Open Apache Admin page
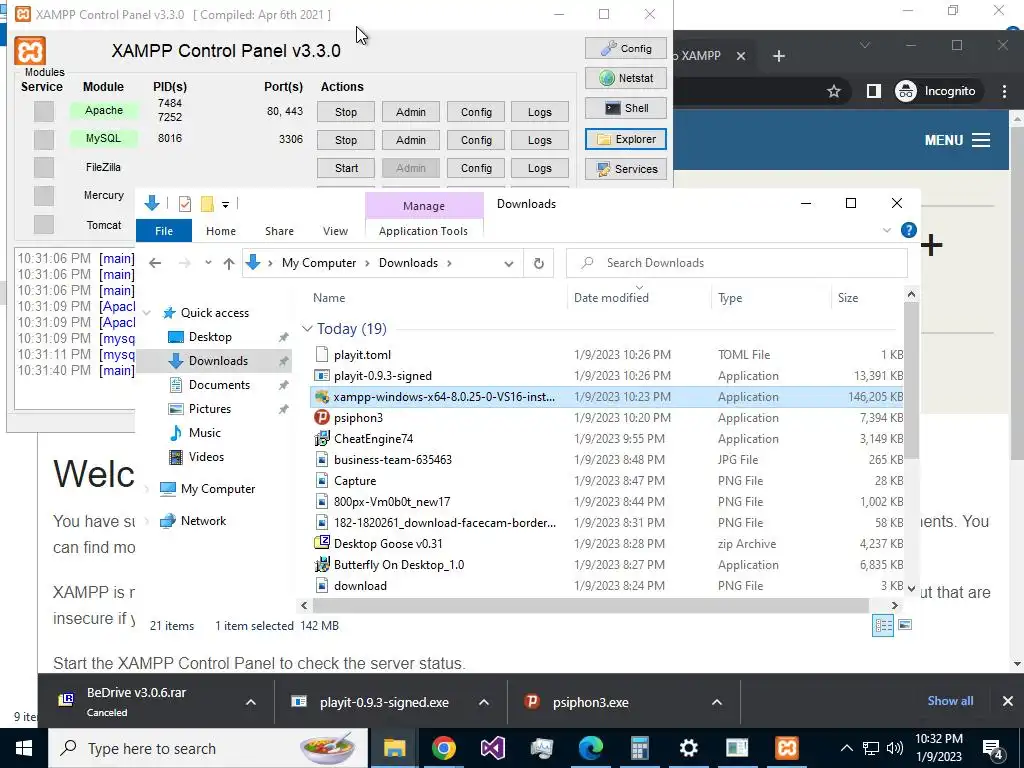The image size is (1024, 768). click(x=410, y=112)
